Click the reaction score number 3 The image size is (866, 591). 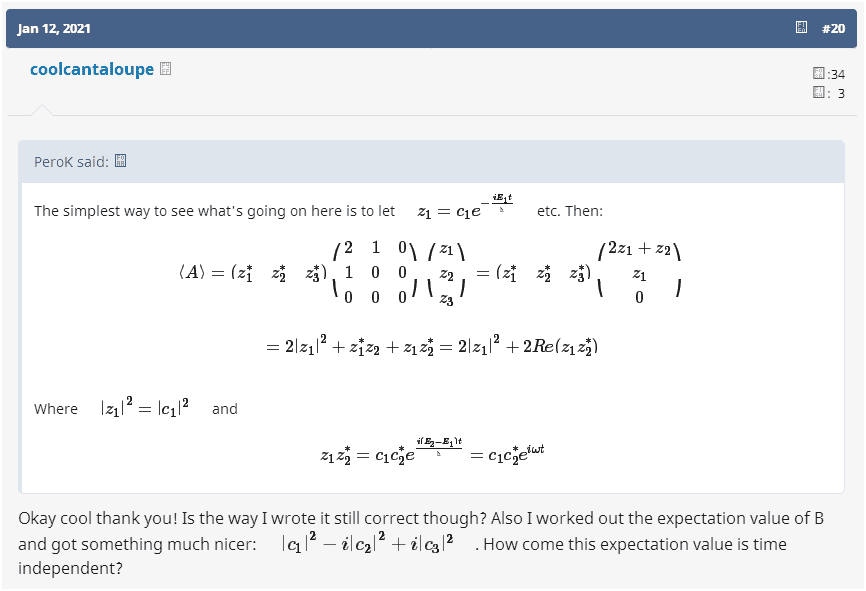(841, 93)
